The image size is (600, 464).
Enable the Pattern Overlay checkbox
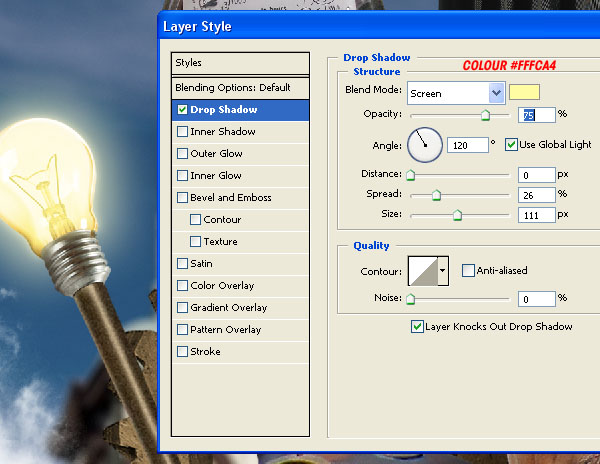183,329
